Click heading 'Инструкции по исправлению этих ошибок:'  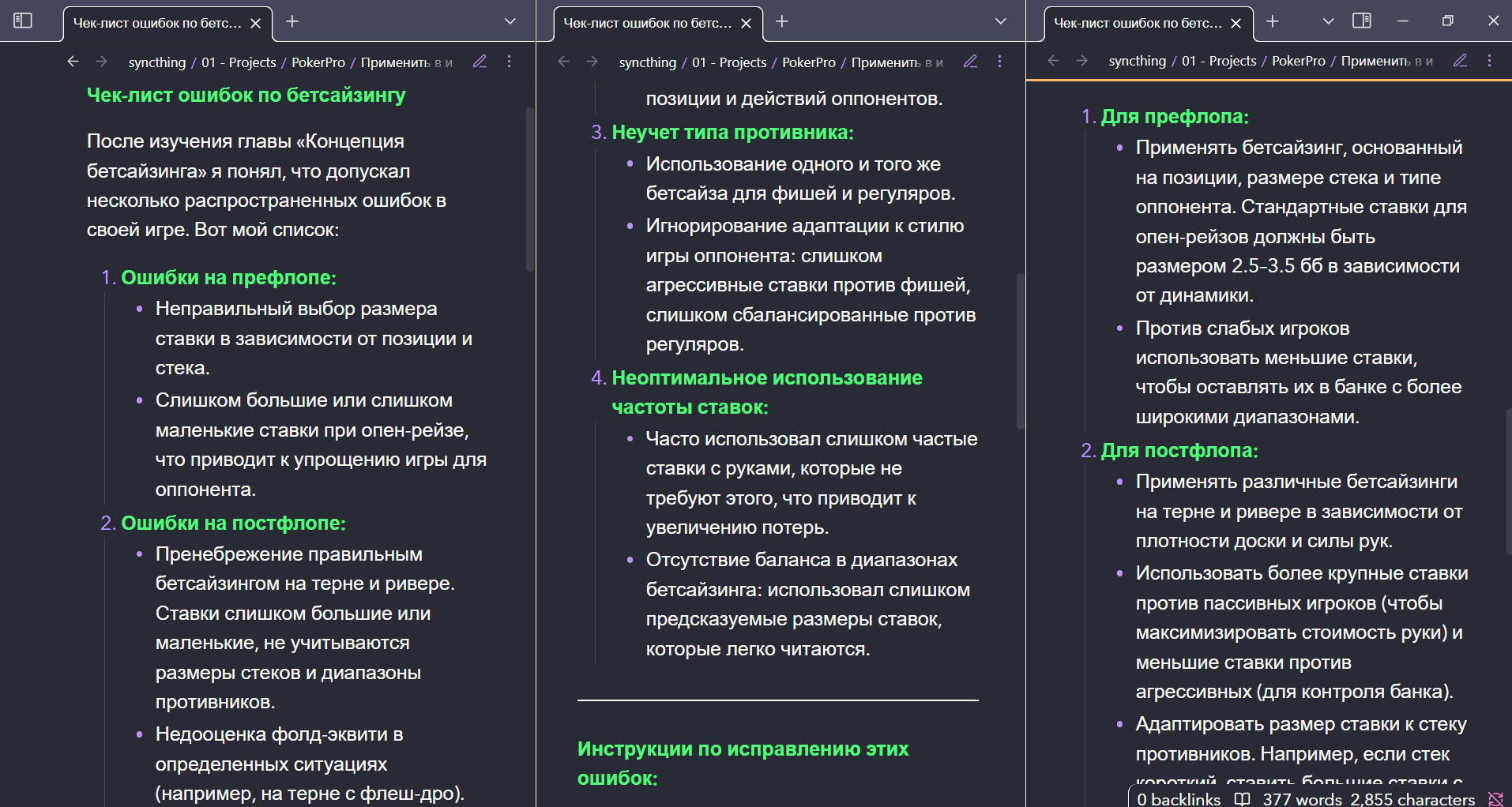click(x=743, y=763)
